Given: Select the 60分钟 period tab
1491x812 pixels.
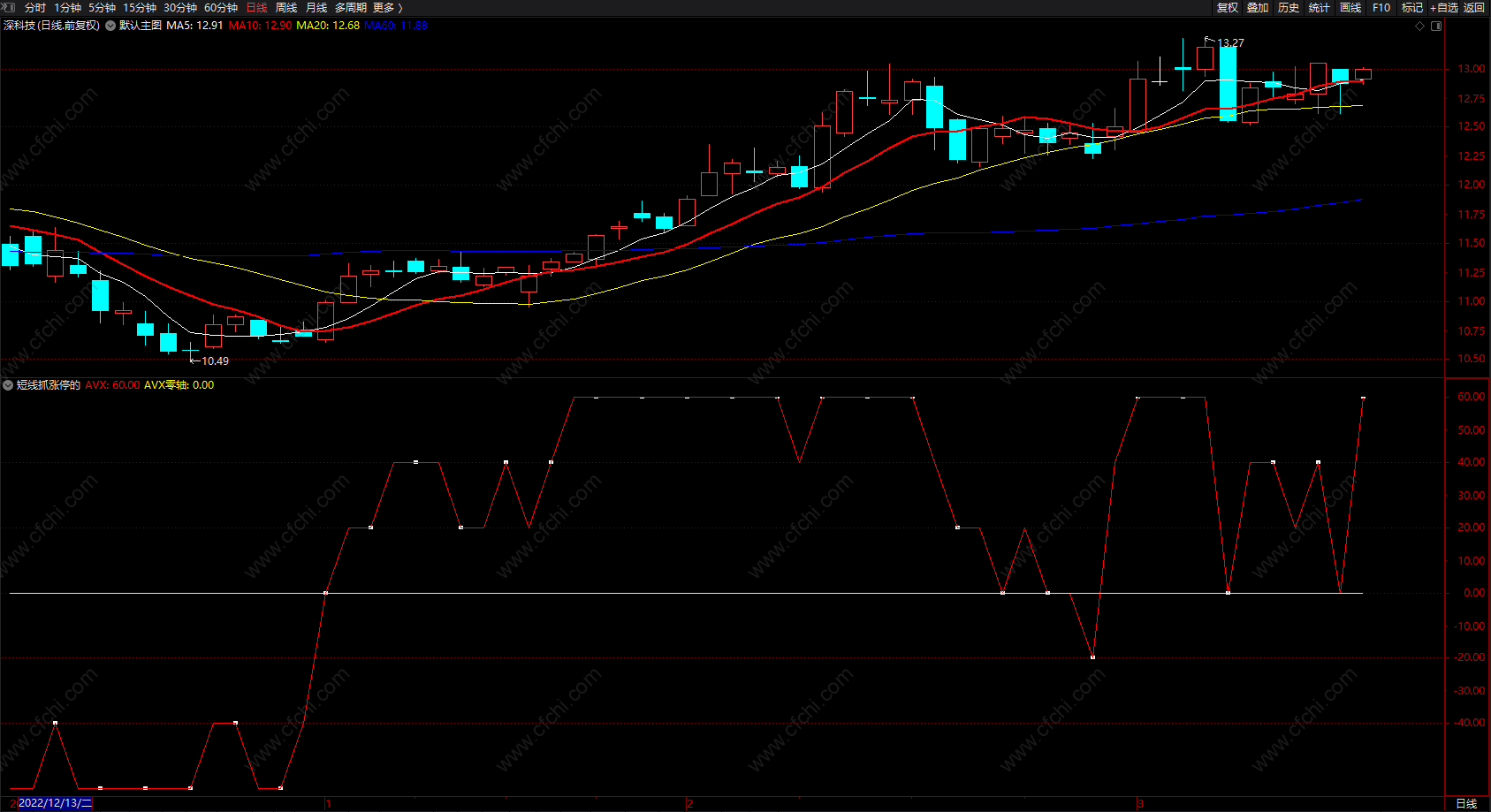Looking at the screenshot, I should point(221,7).
